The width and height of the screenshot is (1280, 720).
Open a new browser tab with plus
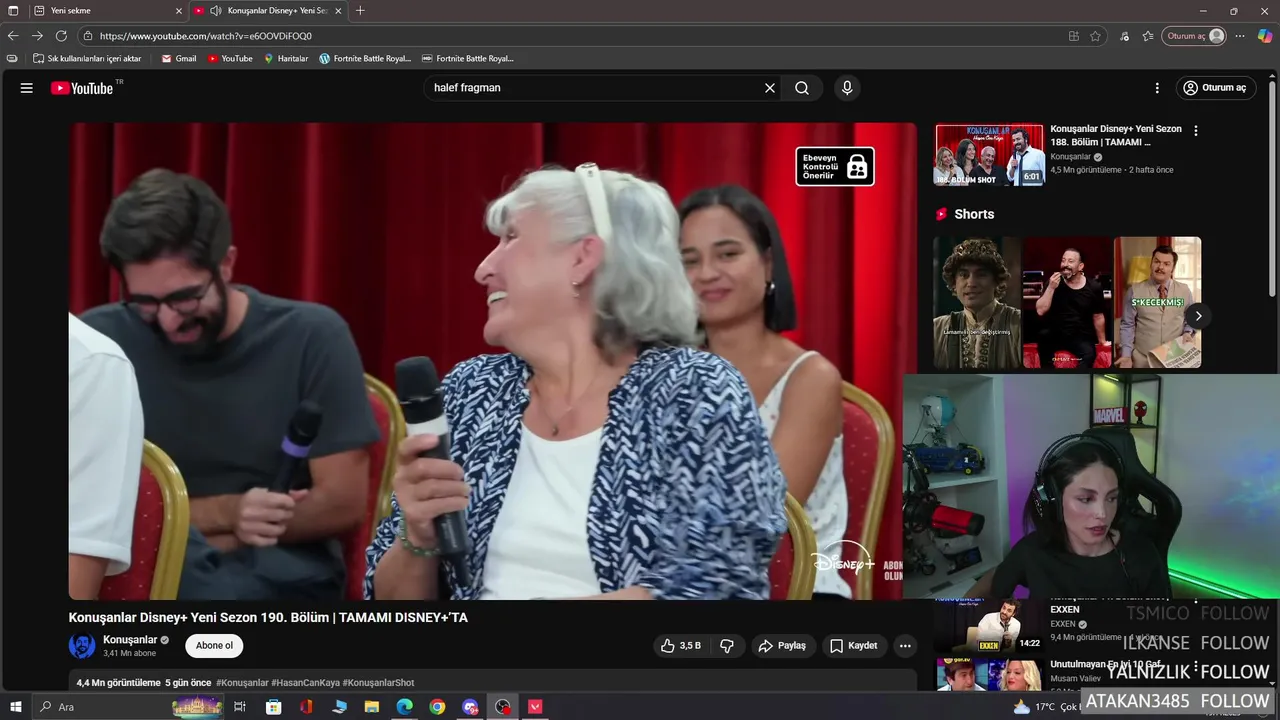pos(360,11)
